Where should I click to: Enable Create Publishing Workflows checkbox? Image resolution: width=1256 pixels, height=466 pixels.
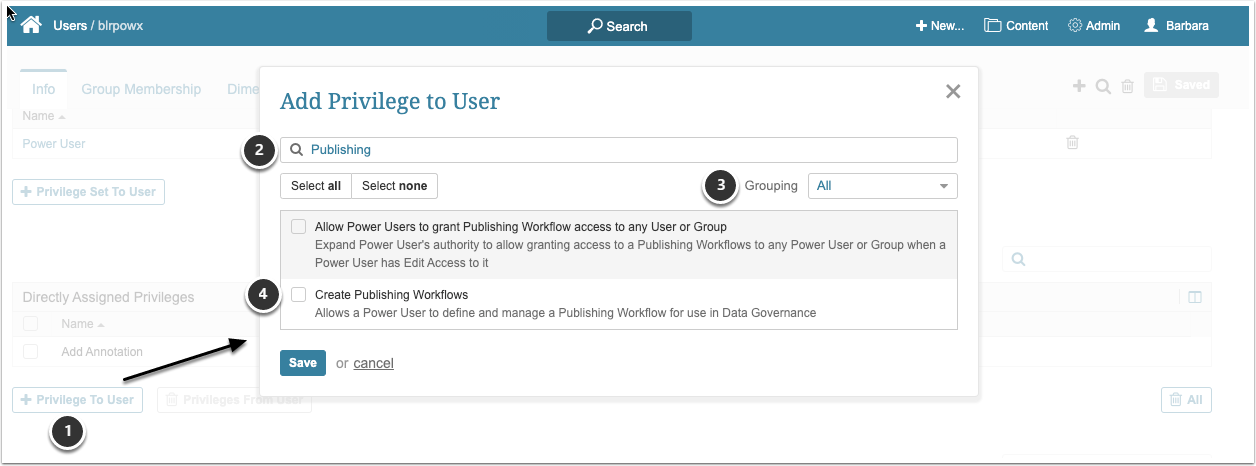coord(298,295)
